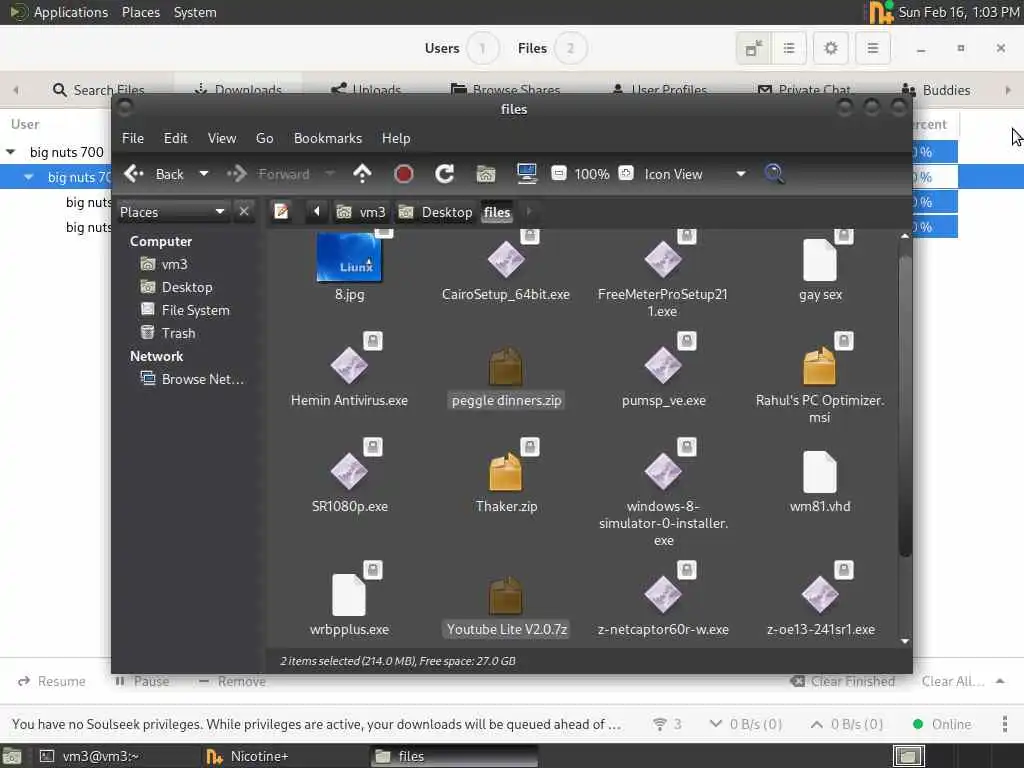The width and height of the screenshot is (1024, 768).
Task: Close the Places sidebar pane
Action: [x=244, y=212]
